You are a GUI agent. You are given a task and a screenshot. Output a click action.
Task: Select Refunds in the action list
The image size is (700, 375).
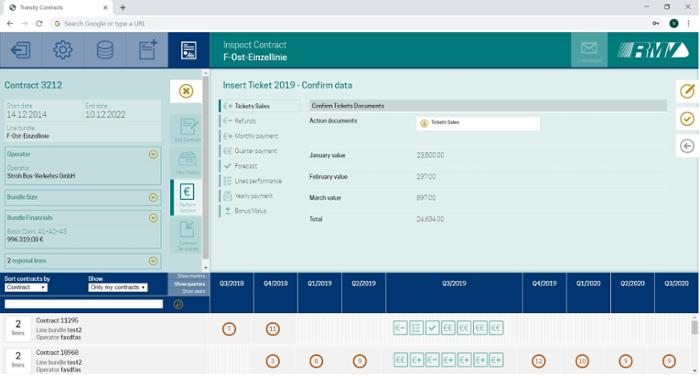[x=245, y=121]
